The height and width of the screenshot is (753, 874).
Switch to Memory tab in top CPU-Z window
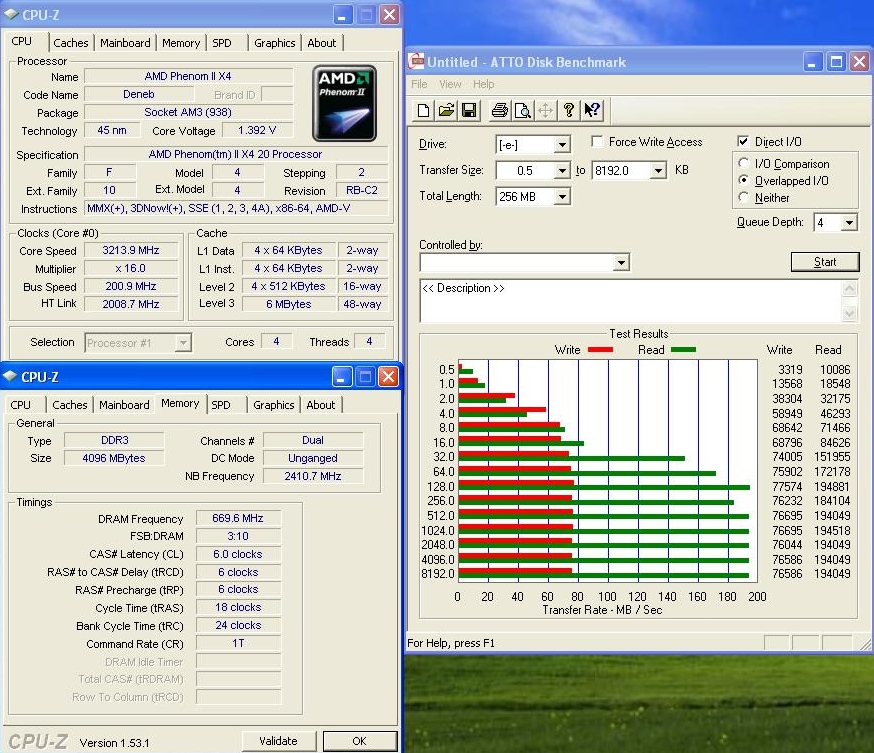click(181, 43)
